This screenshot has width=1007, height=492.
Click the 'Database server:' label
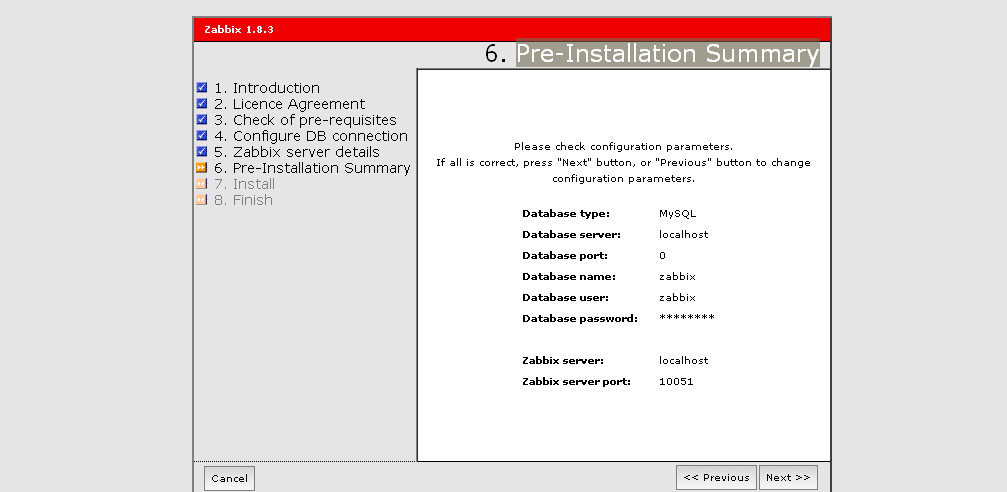click(572, 235)
